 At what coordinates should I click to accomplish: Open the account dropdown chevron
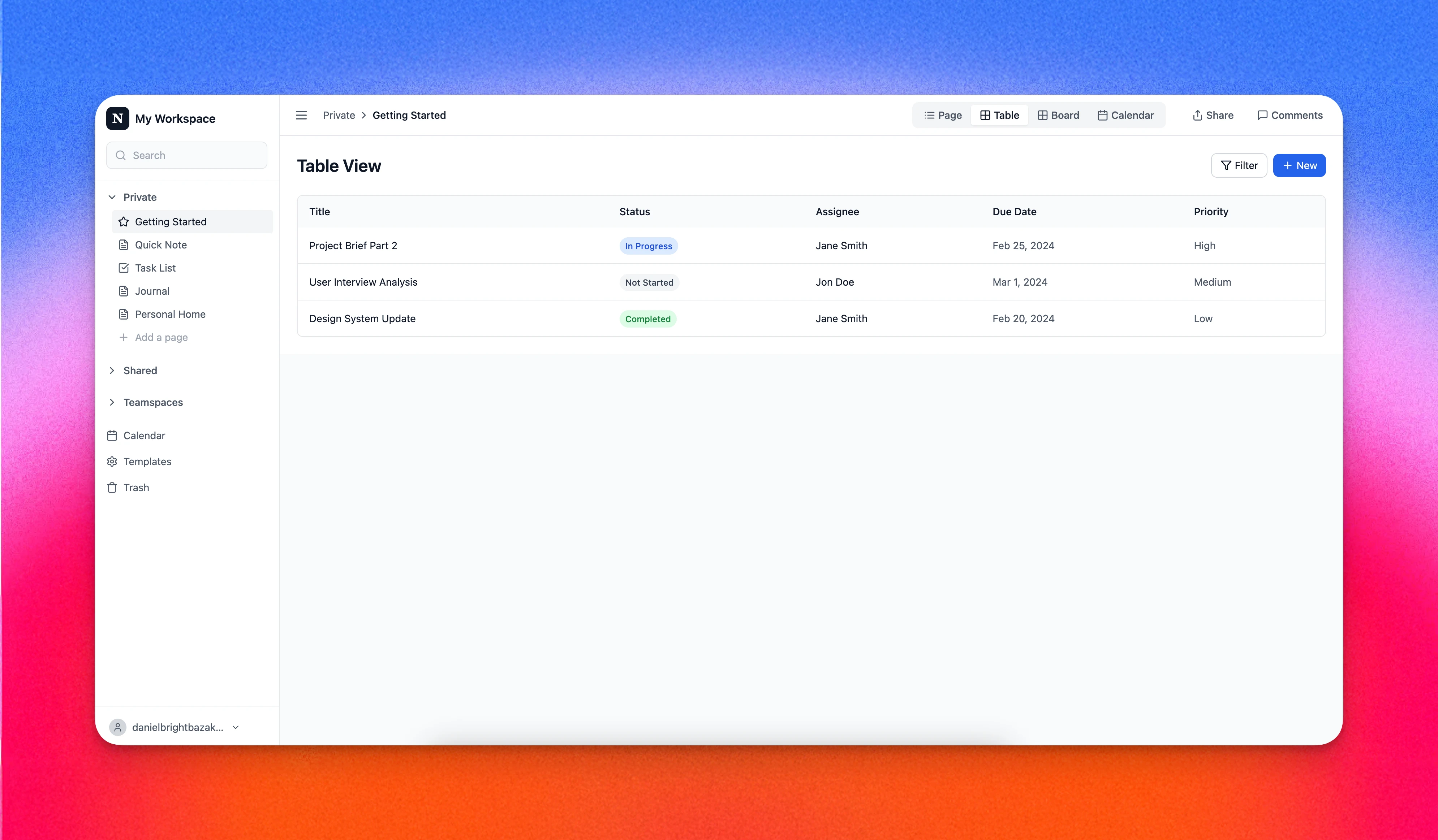point(236,727)
